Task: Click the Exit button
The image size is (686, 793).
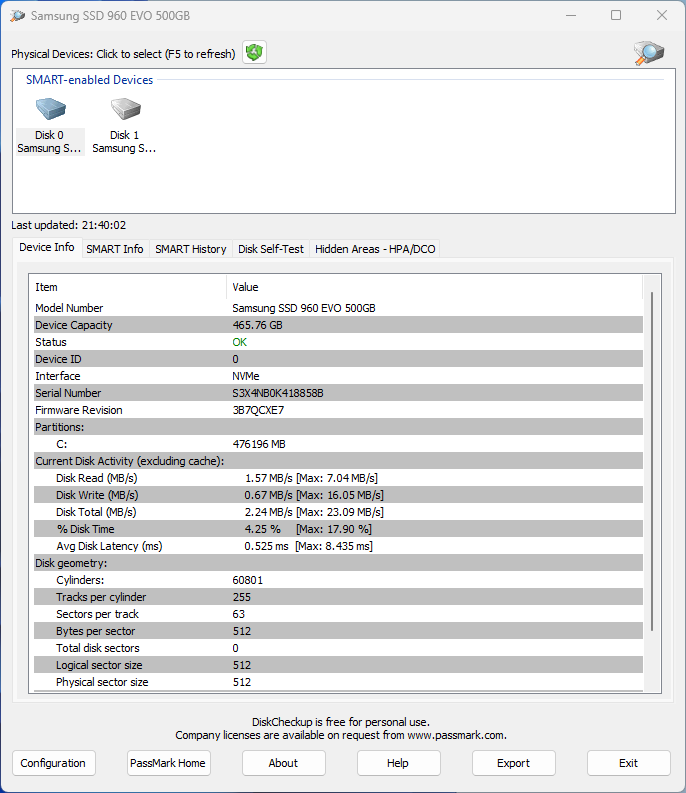Action: pos(628,763)
